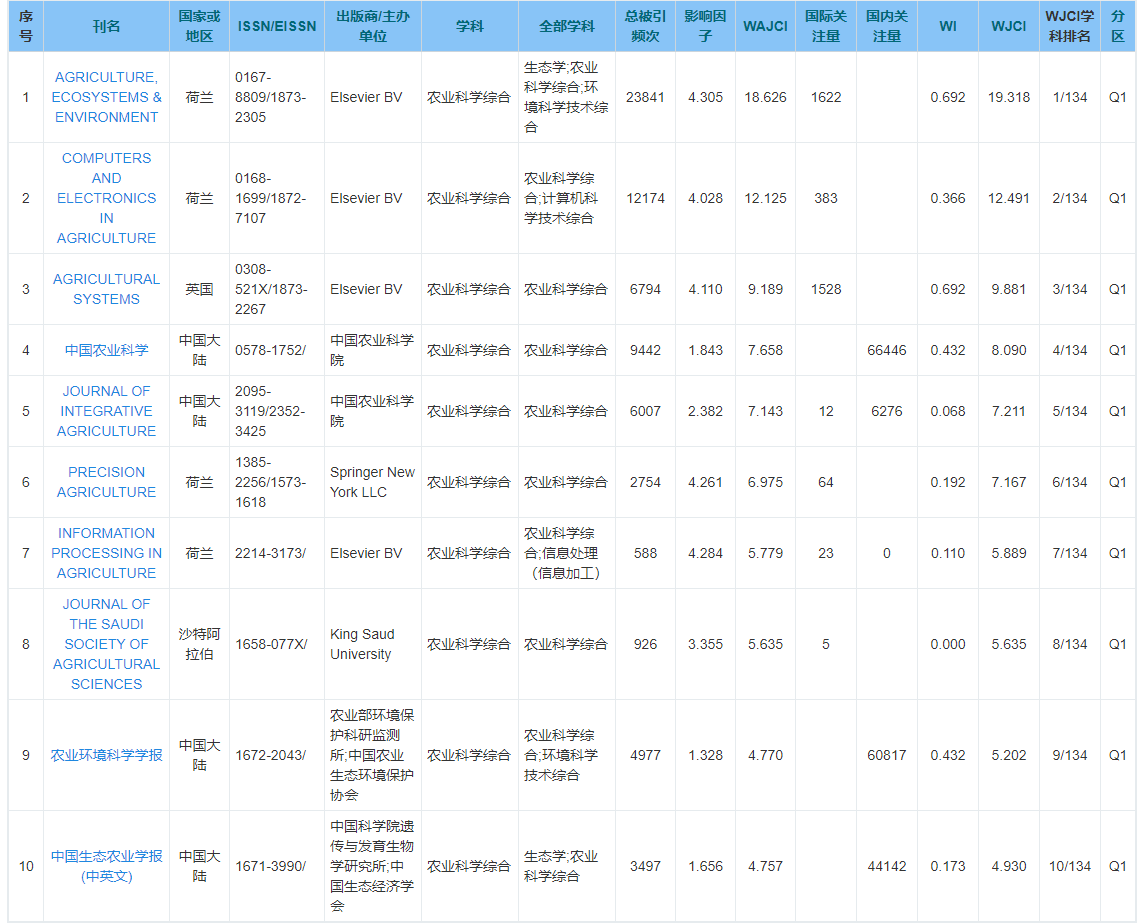1139x923 pixels.
Task: Select the 2214-3173/ ISSN cell
Action: tap(277, 553)
